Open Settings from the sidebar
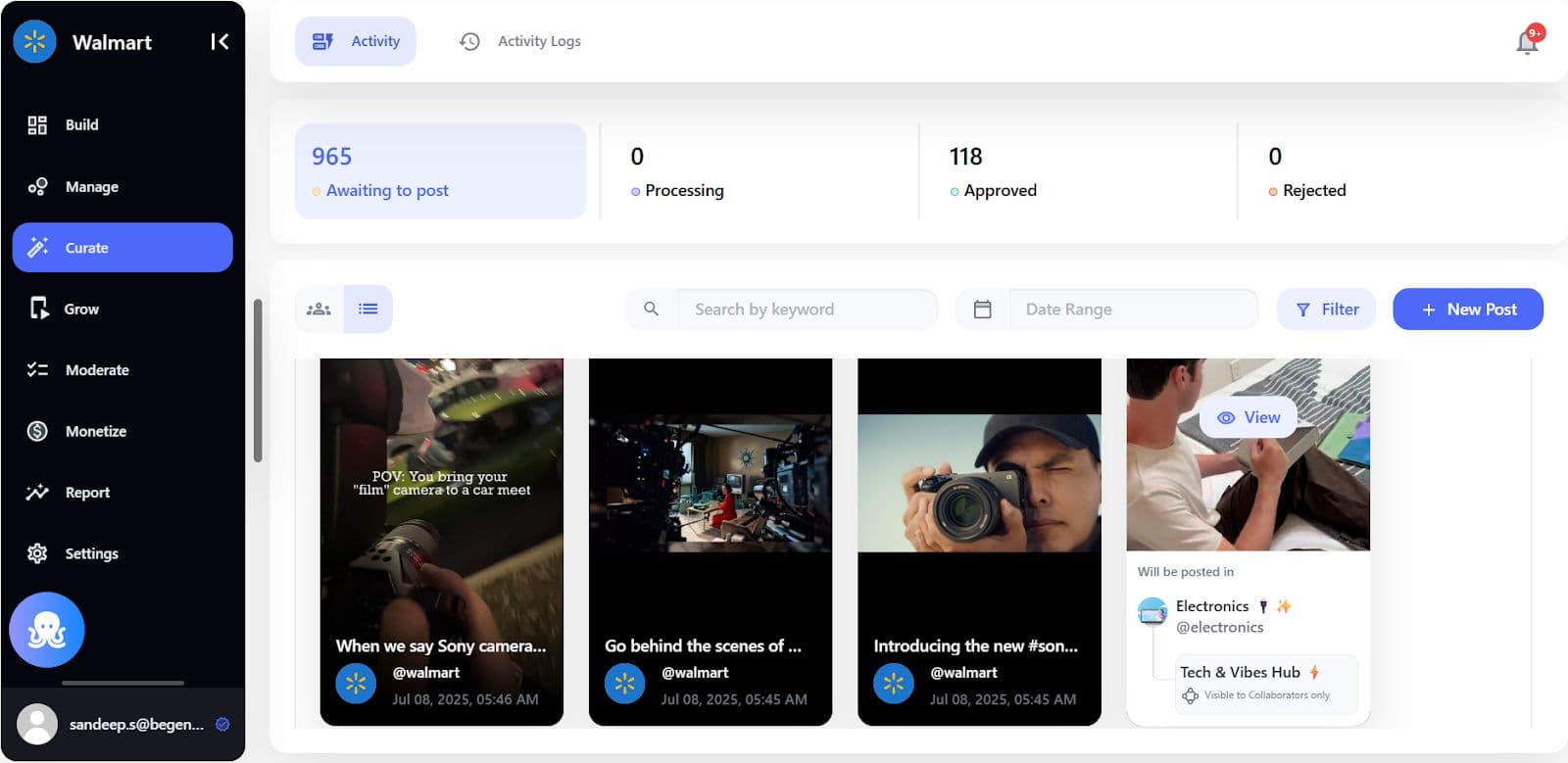The height and width of the screenshot is (763, 1568). 122,553
